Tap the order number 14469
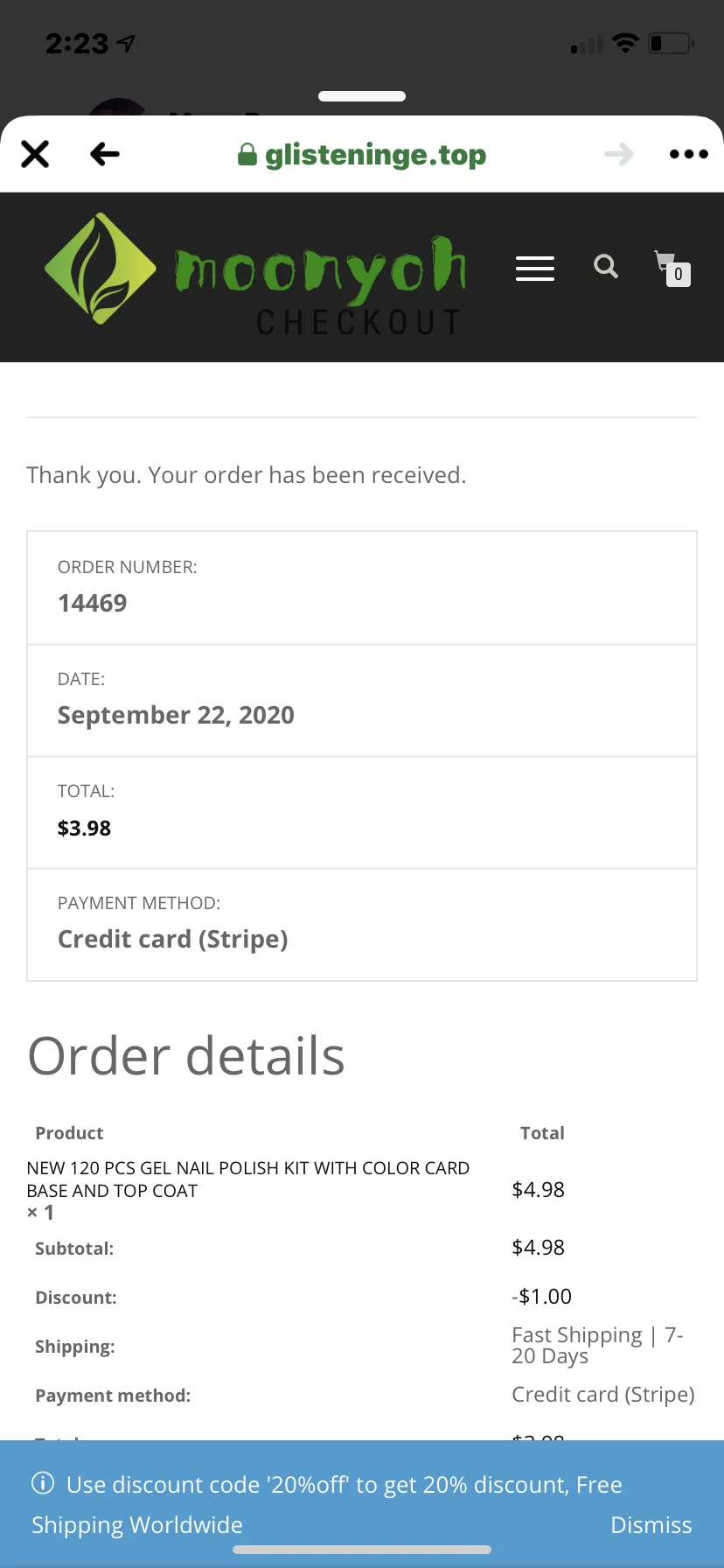The height and width of the screenshot is (1568, 724). 92,603
